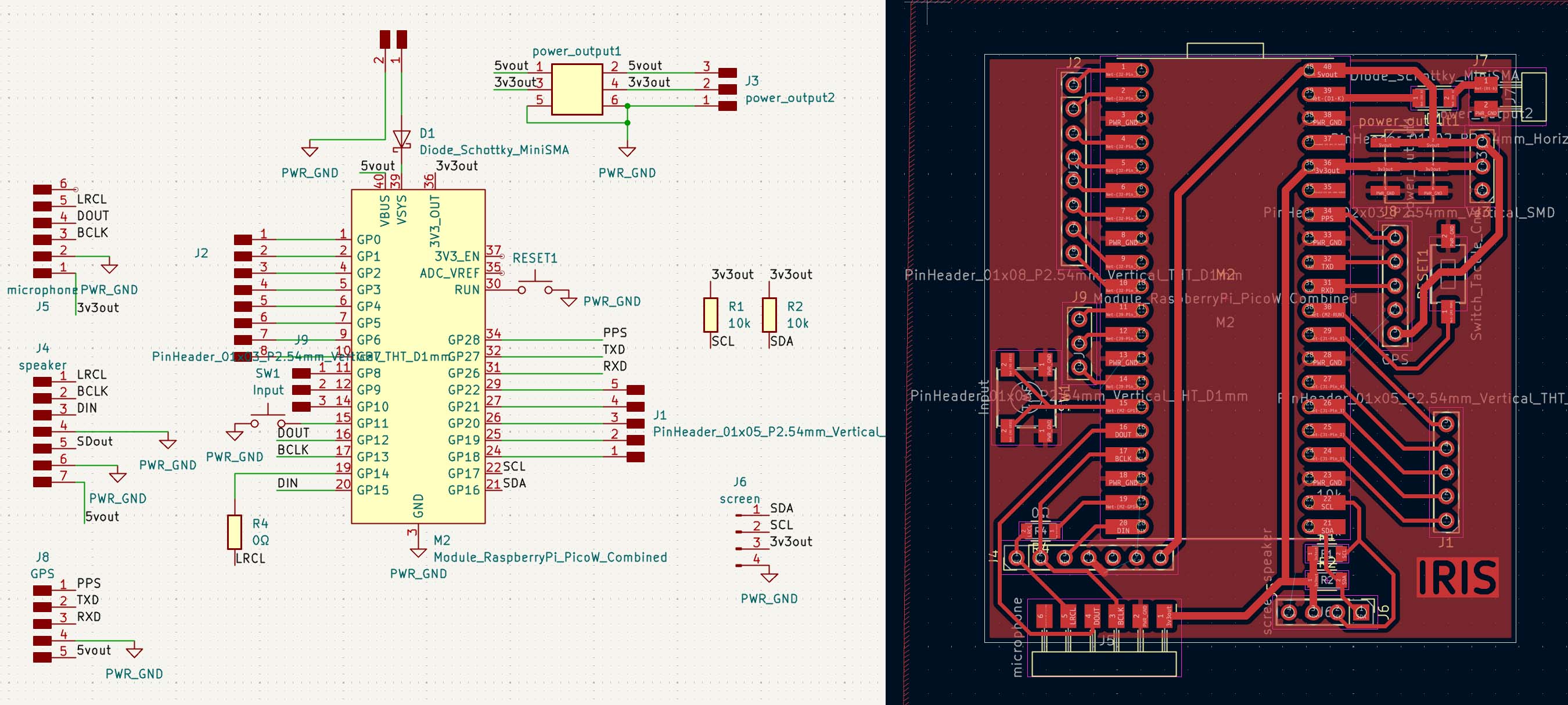This screenshot has height=705, width=1568.
Task: Click the R1 10k resistor symbol
Action: point(710,315)
